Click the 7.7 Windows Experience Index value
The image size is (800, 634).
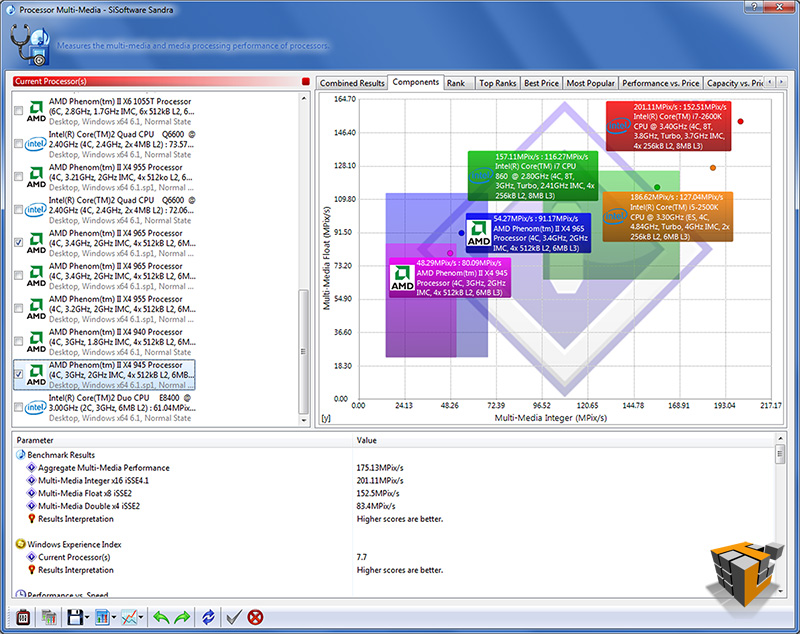tap(362, 556)
